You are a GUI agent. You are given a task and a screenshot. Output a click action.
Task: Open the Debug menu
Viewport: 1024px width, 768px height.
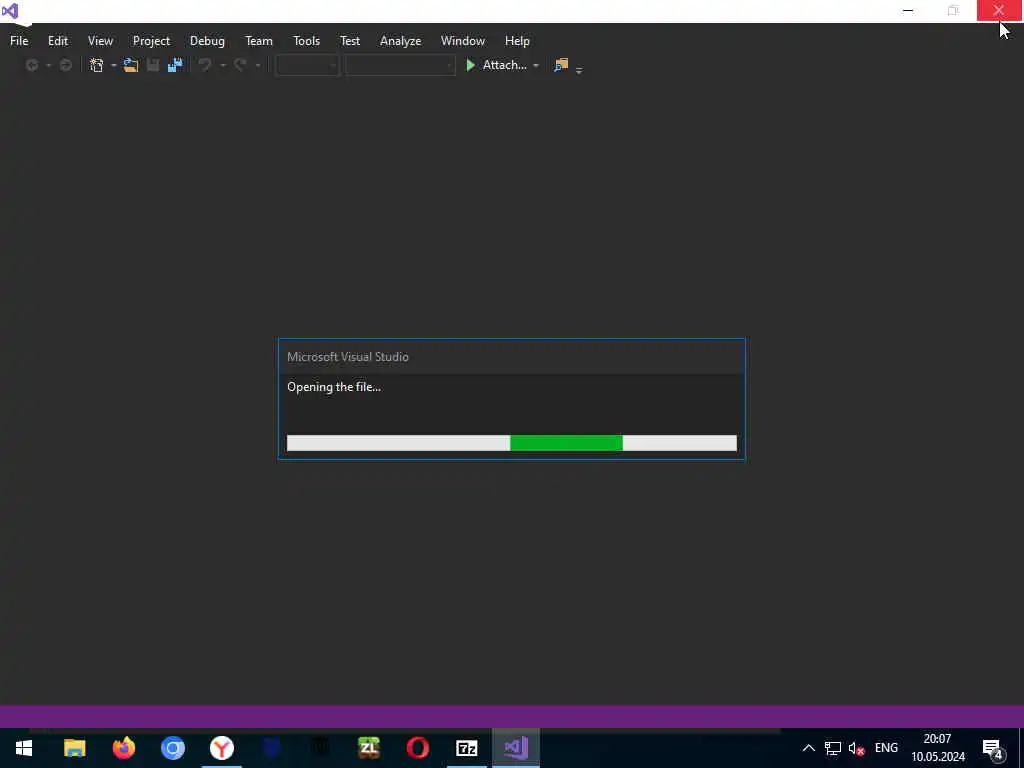(207, 40)
